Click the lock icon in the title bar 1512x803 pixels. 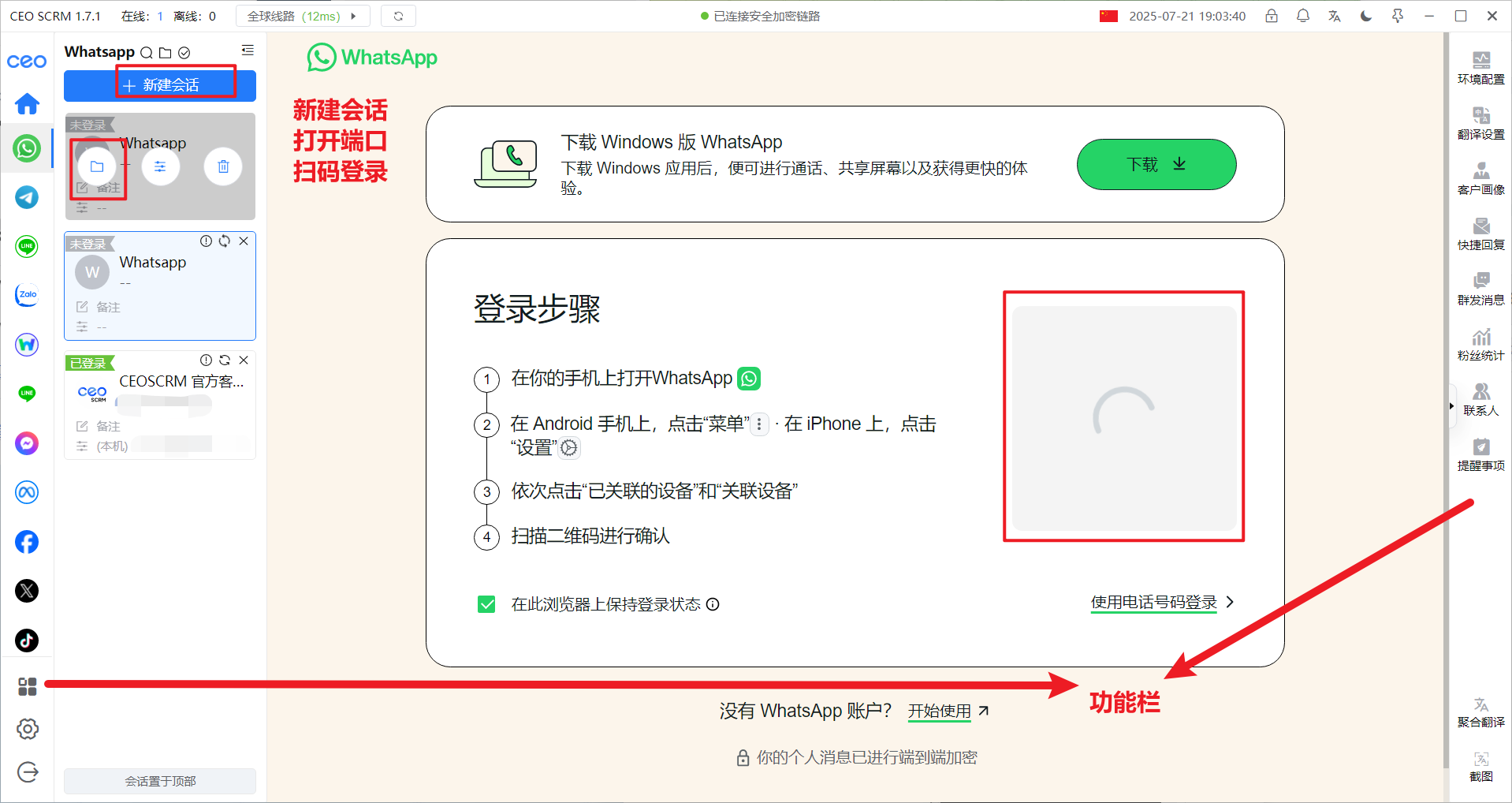pyautogui.click(x=1272, y=16)
